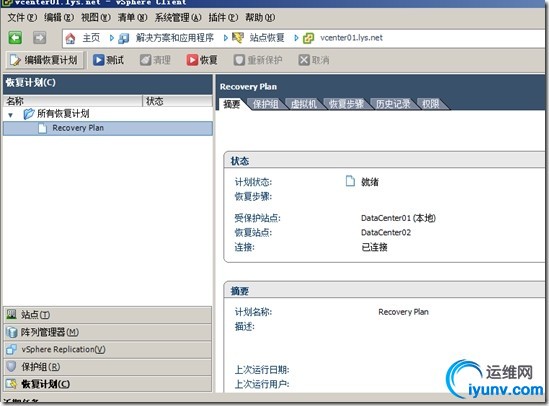Open the 阵列管理器(M) navigation panel
Image resolution: width=549 pixels, height=406 pixels.
(x=107, y=332)
